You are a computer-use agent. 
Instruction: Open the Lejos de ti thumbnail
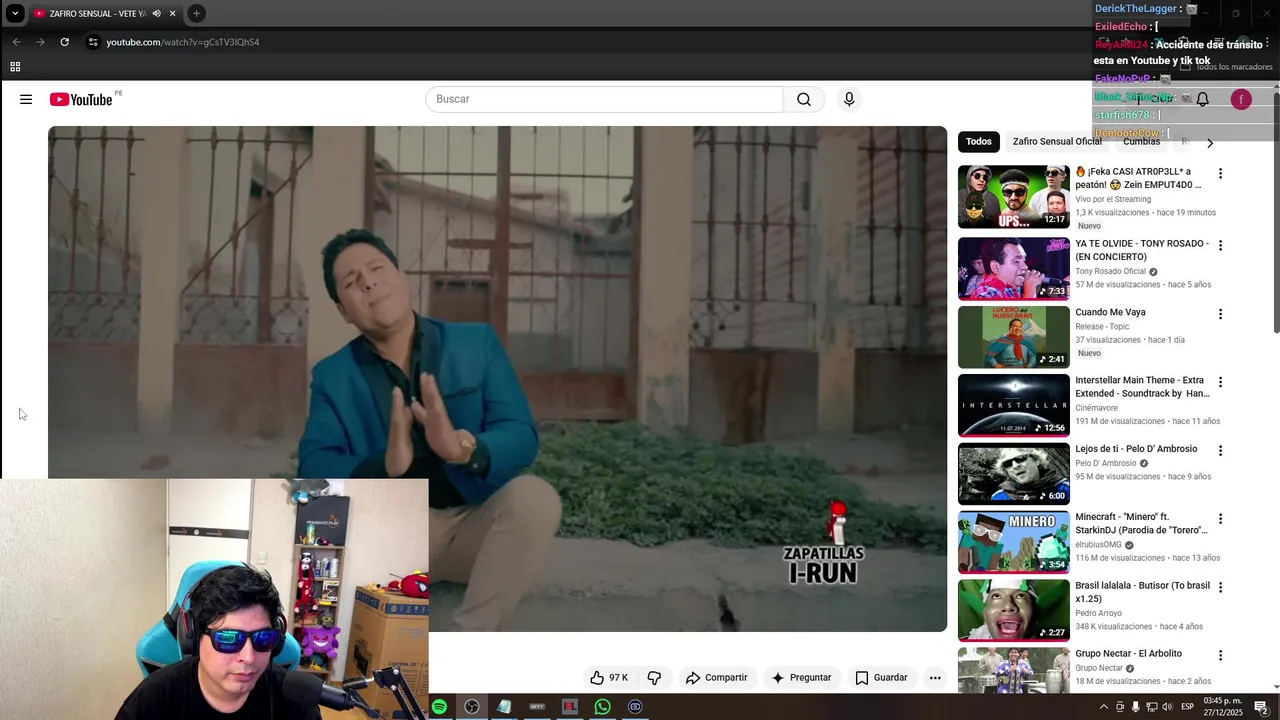(x=1013, y=473)
